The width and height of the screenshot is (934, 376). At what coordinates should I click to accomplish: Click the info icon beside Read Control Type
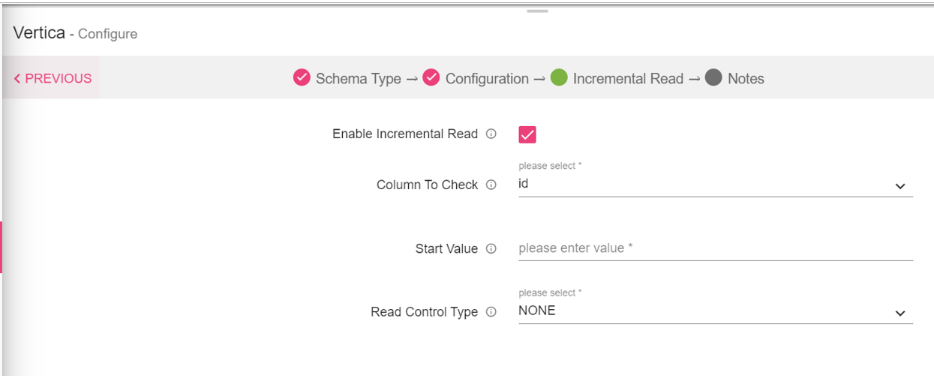pyautogui.click(x=491, y=312)
